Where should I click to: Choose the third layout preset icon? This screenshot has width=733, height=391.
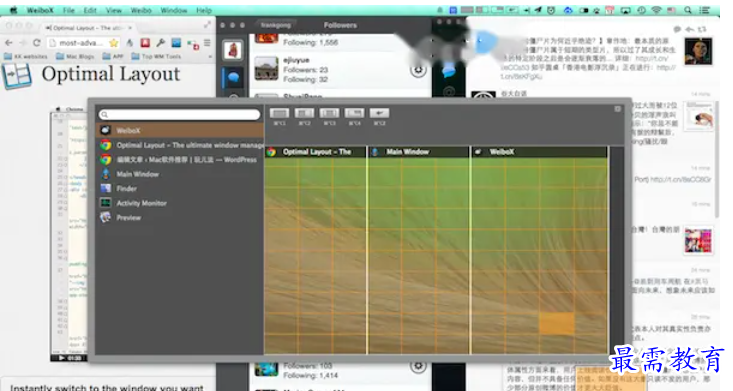[x=329, y=113]
